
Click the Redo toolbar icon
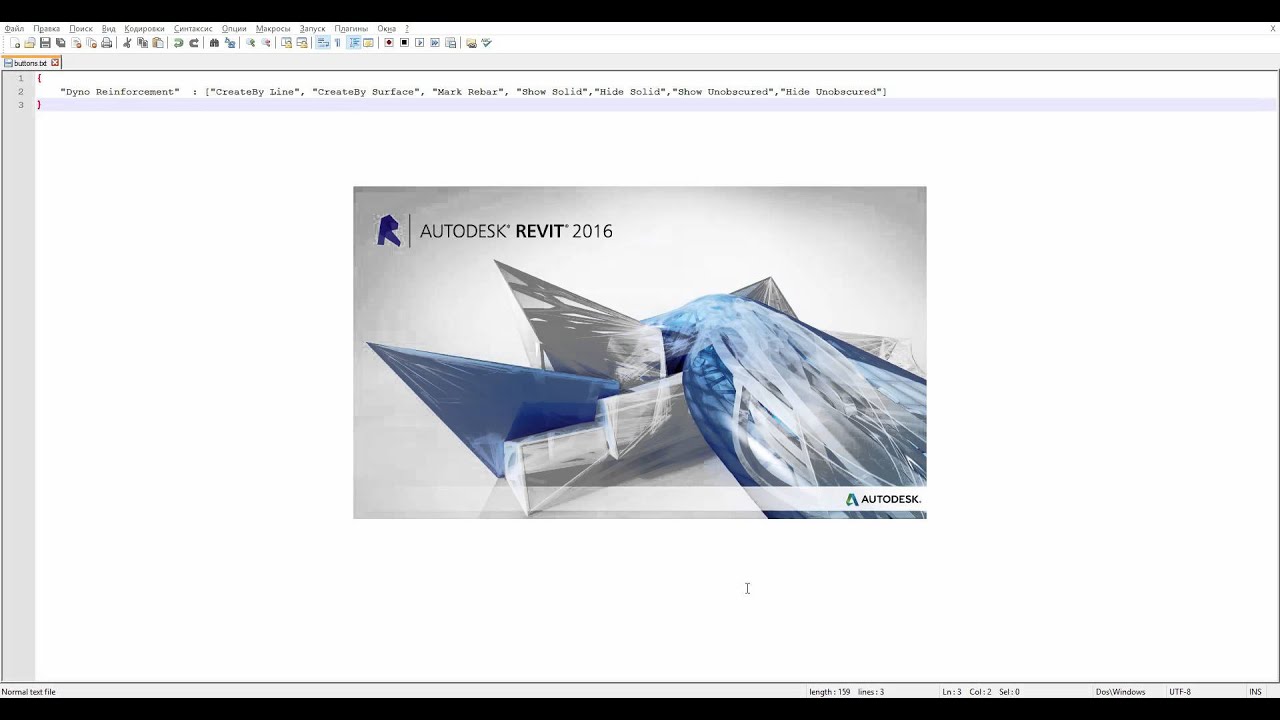194,43
